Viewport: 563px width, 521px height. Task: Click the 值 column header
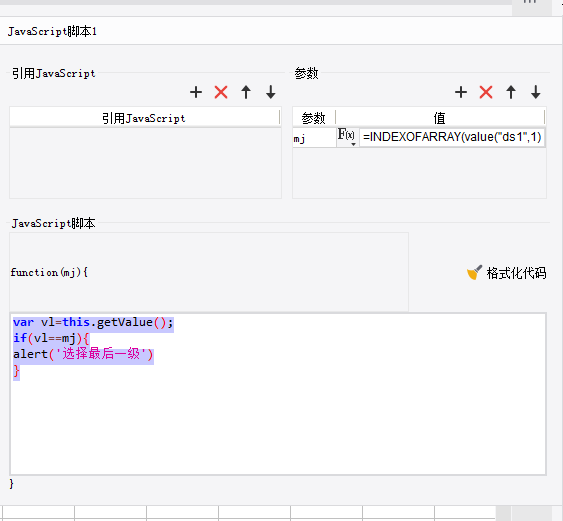[440, 118]
